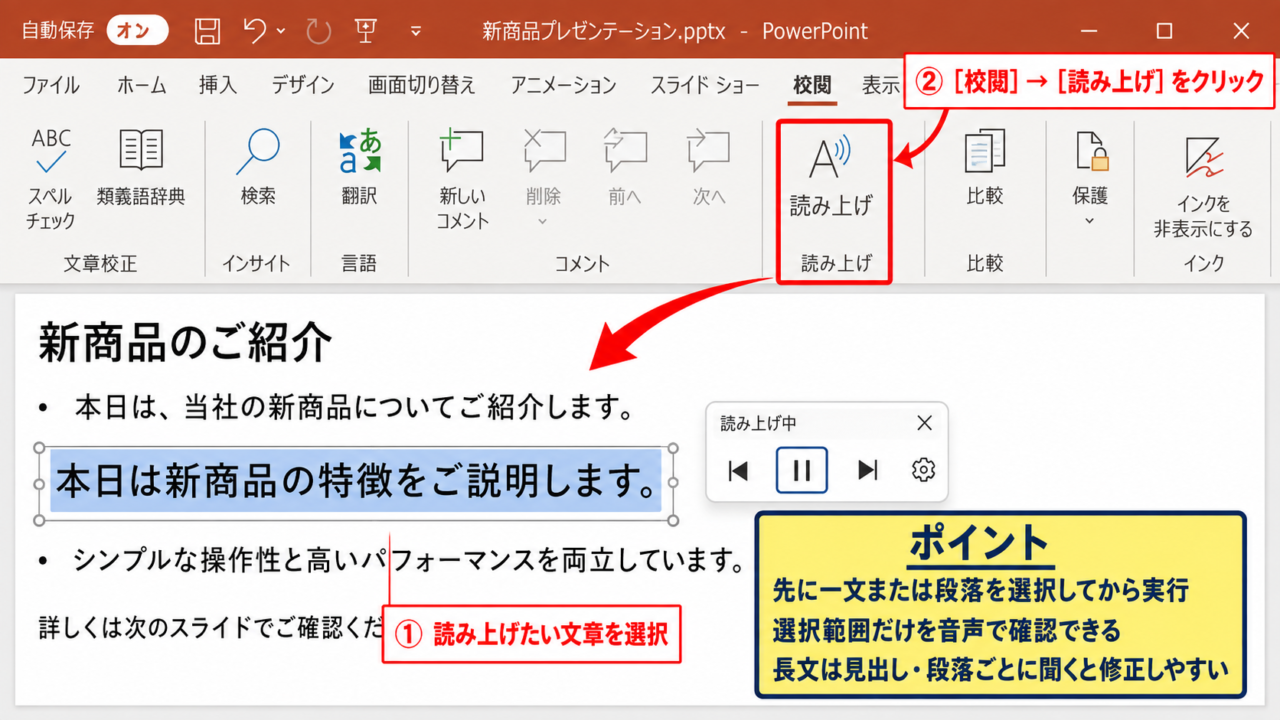Go to 前へ previous comment
The image size is (1280, 720).
coord(625,166)
